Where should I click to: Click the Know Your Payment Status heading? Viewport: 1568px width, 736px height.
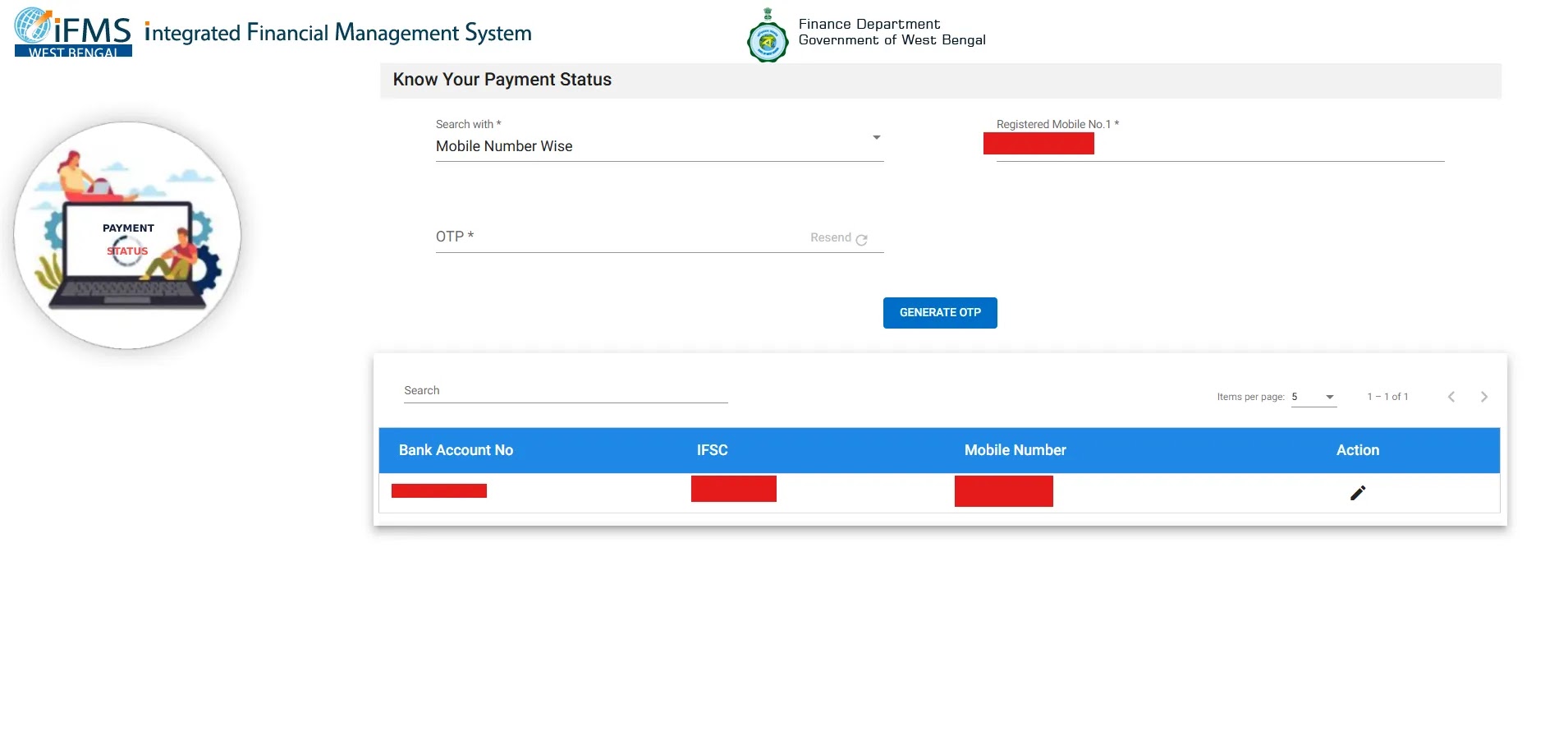point(502,80)
